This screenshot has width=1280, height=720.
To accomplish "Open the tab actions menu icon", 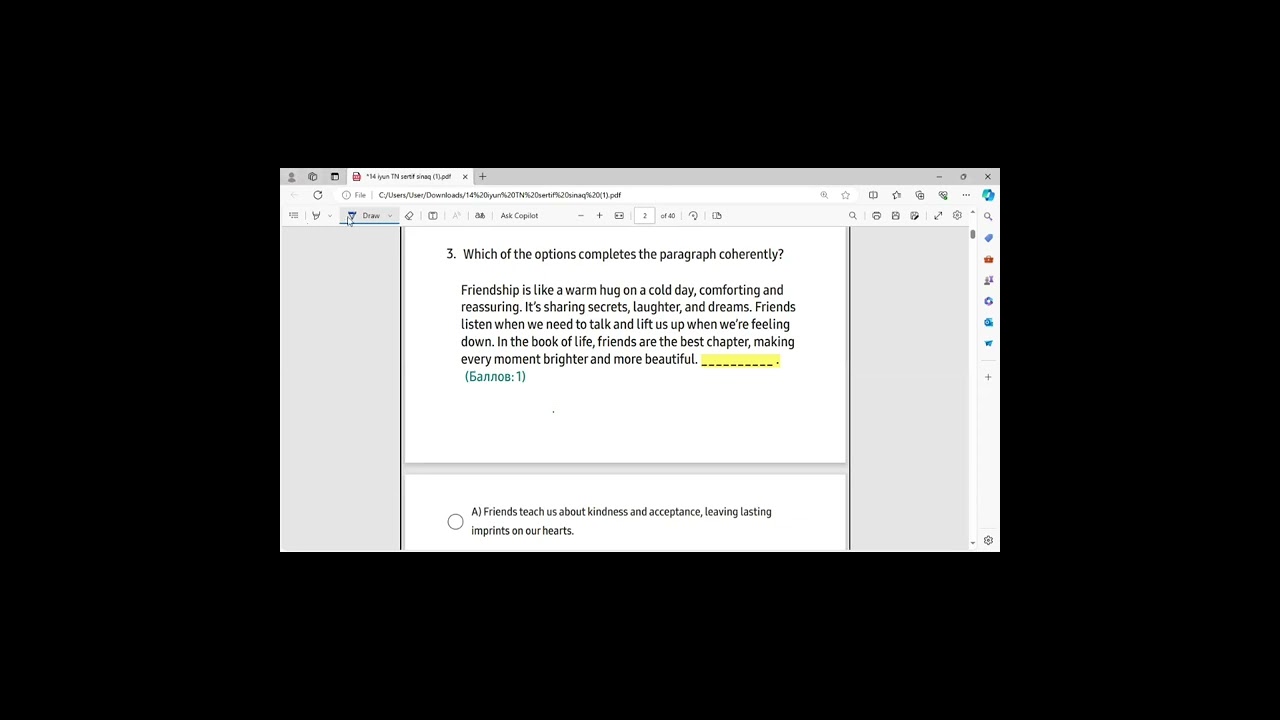I will (334, 177).
